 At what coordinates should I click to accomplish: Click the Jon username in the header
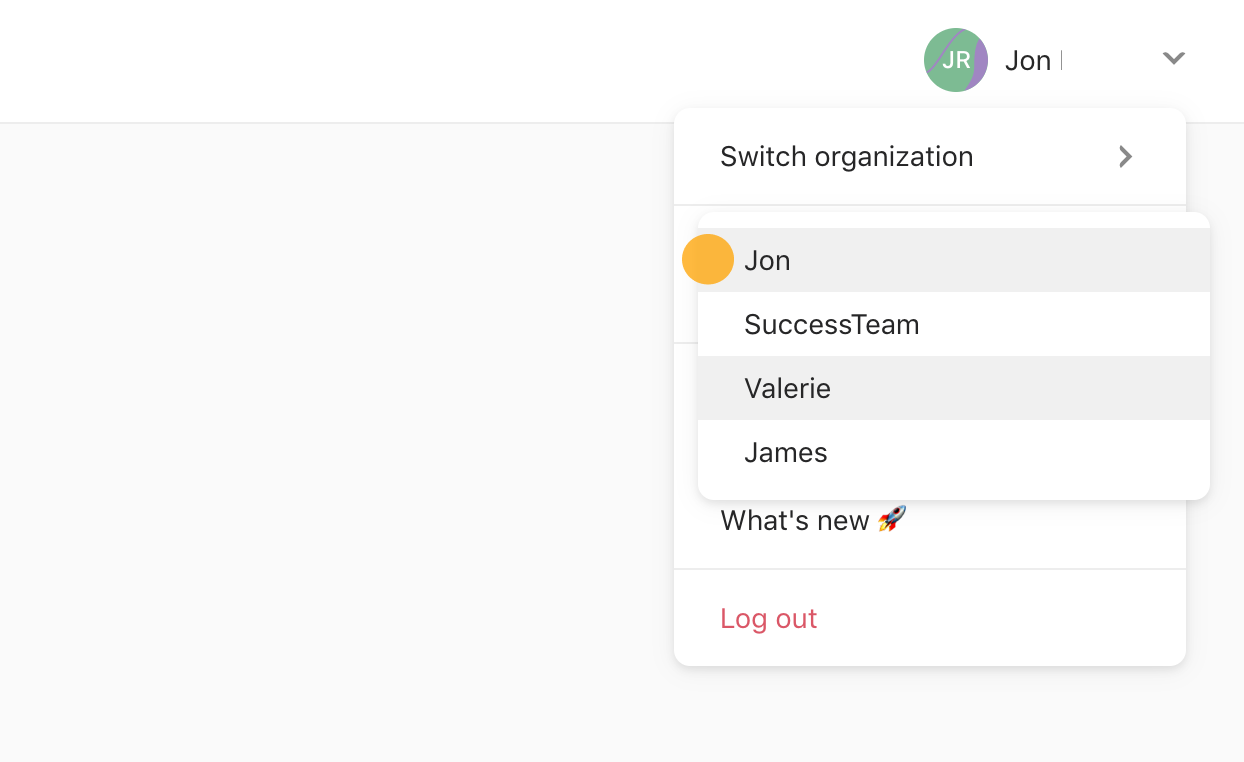1027,61
